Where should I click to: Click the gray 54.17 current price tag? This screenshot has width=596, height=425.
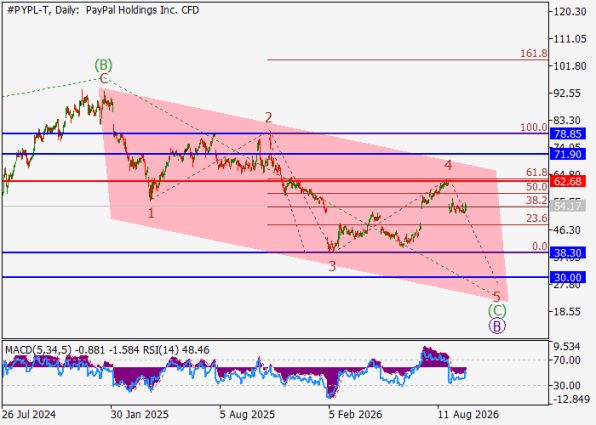(567, 206)
